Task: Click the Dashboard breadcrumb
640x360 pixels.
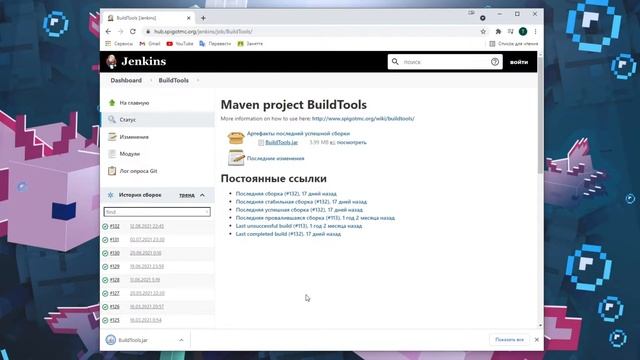Action: coord(126,80)
